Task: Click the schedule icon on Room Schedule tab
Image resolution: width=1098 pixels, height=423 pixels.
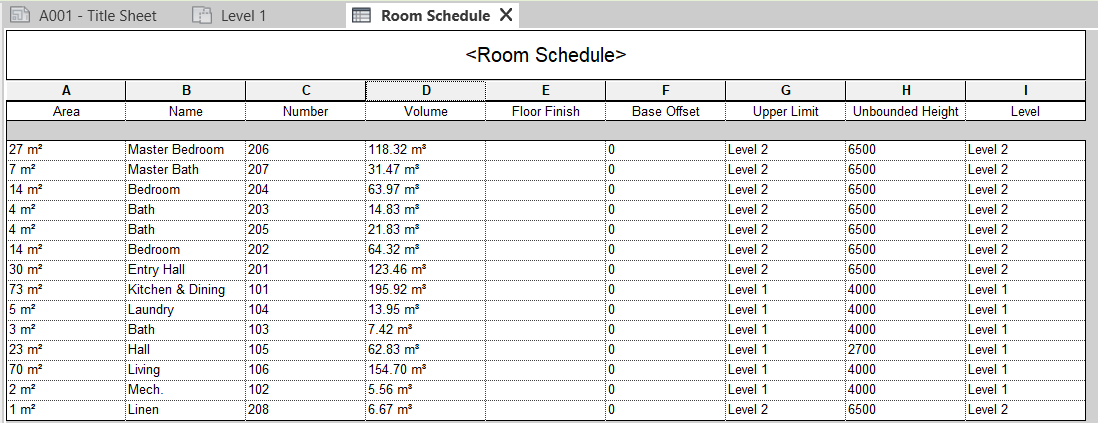Action: click(362, 16)
